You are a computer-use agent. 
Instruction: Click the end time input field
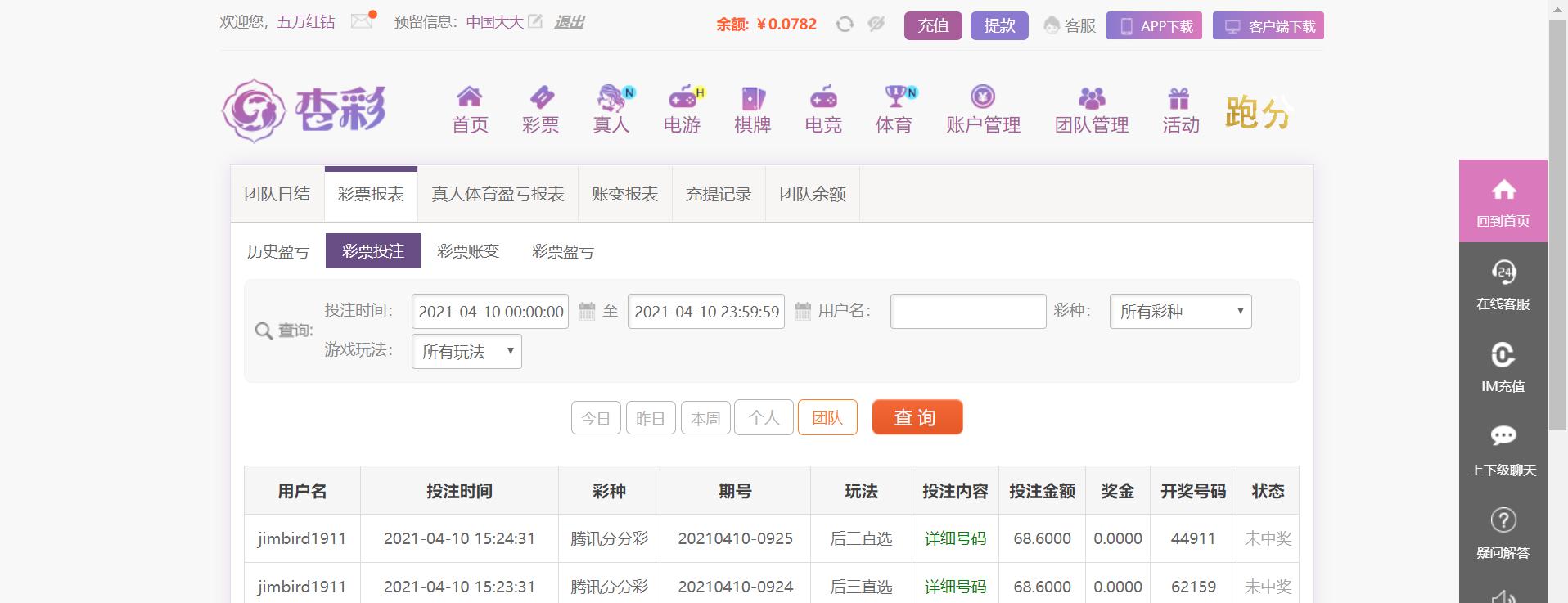[706, 312]
